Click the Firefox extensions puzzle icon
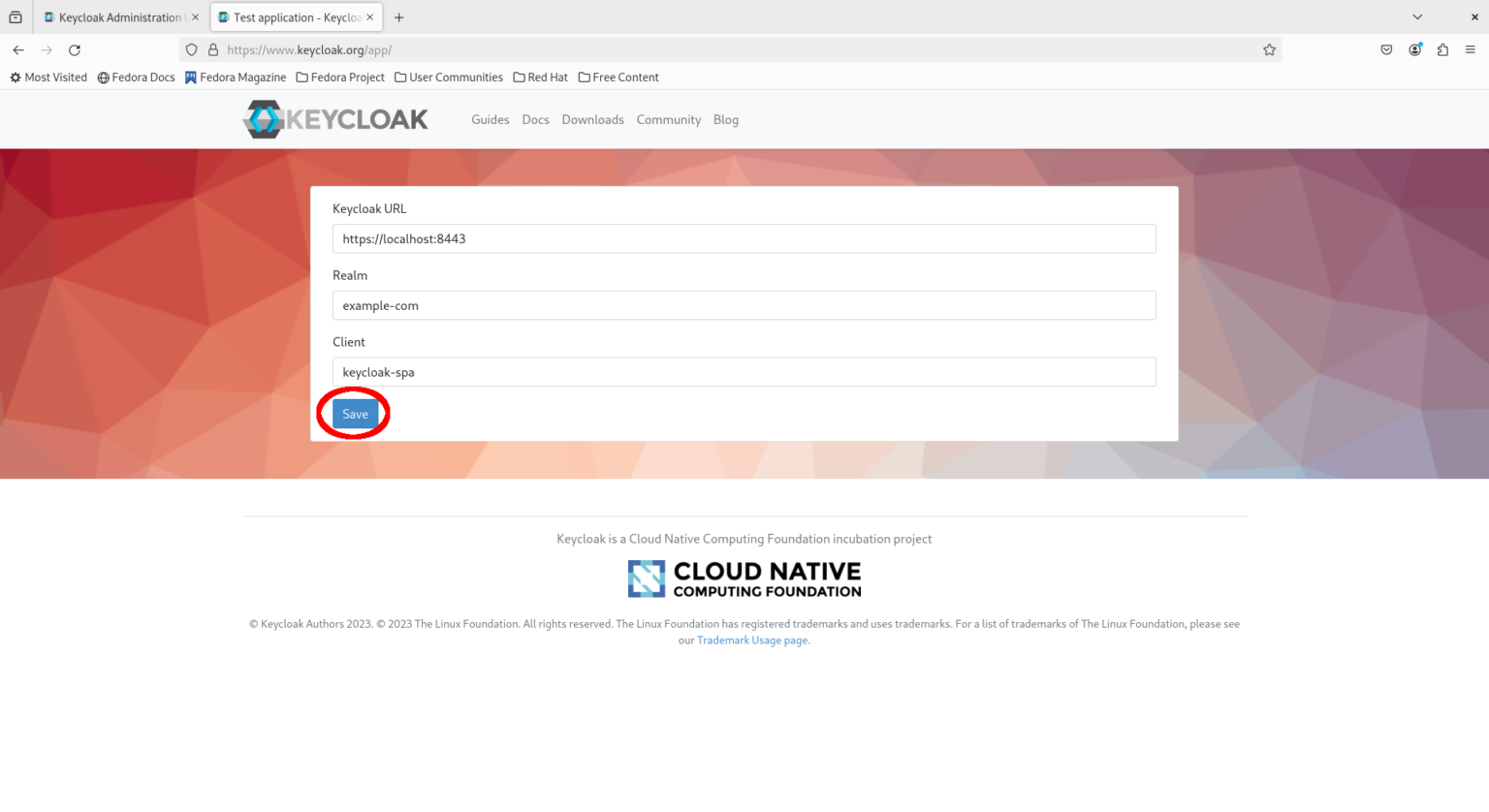The image size is (1489, 812). click(1443, 49)
